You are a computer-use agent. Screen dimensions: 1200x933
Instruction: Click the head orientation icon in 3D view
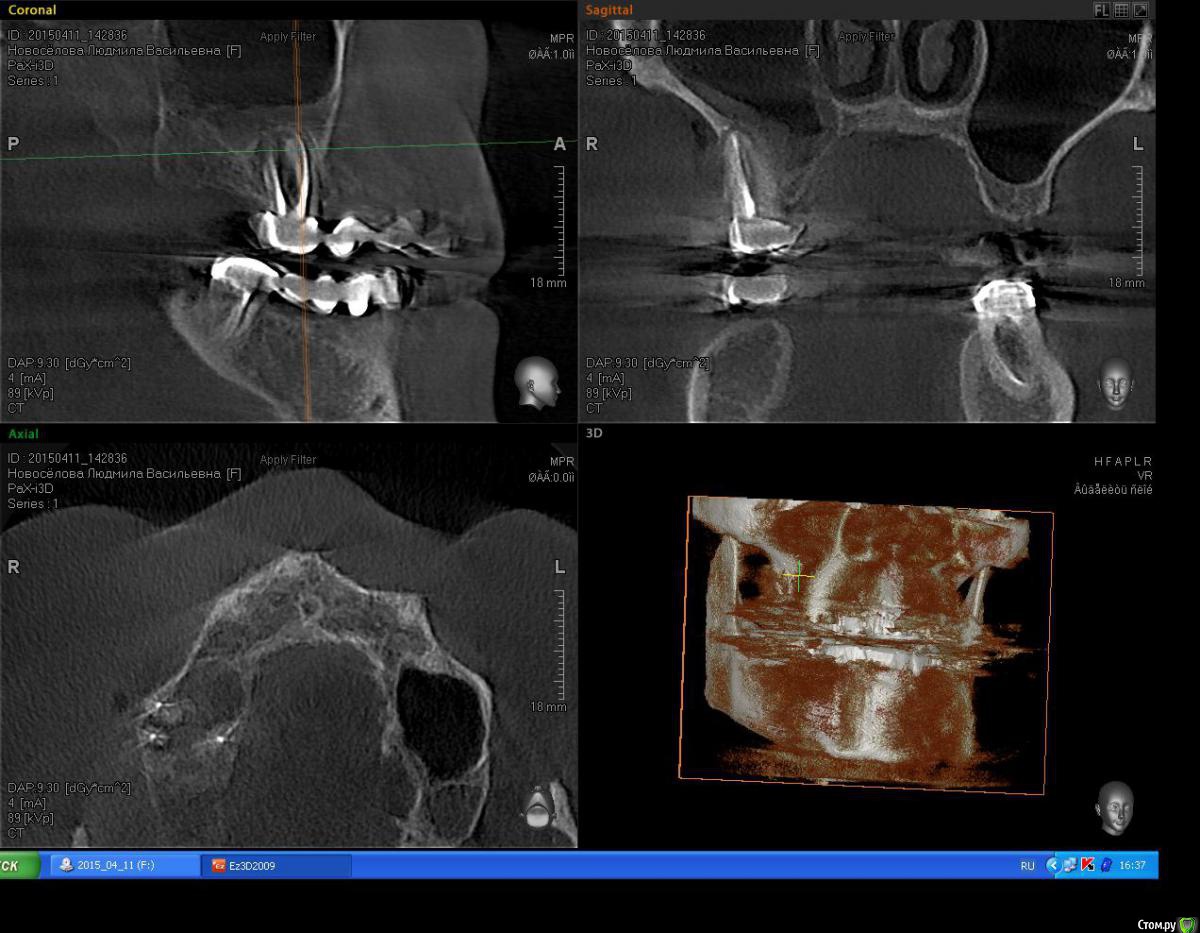(x=1114, y=806)
